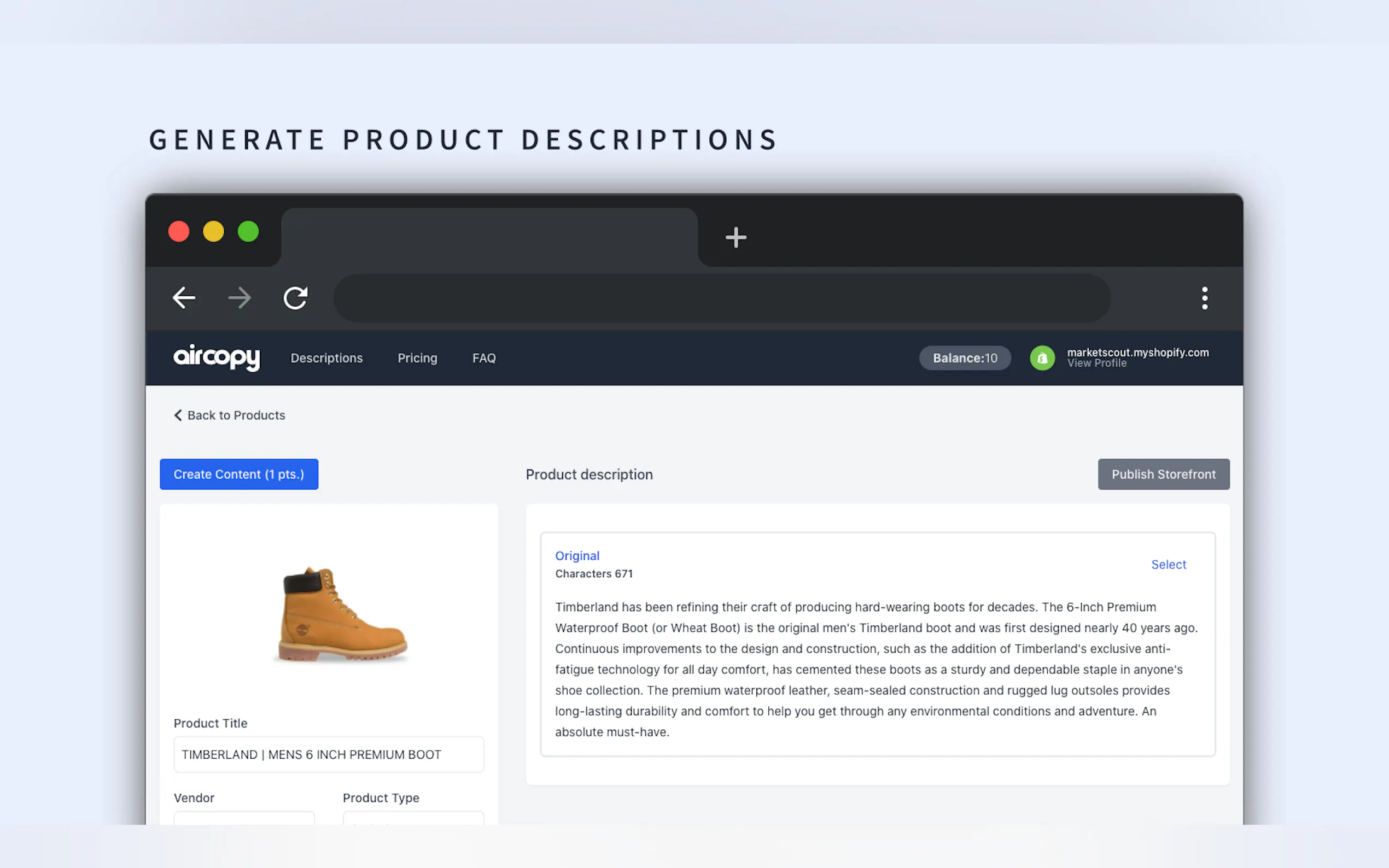Open a new tab with plus icon
Image resolution: width=1389 pixels, height=868 pixels.
736,237
